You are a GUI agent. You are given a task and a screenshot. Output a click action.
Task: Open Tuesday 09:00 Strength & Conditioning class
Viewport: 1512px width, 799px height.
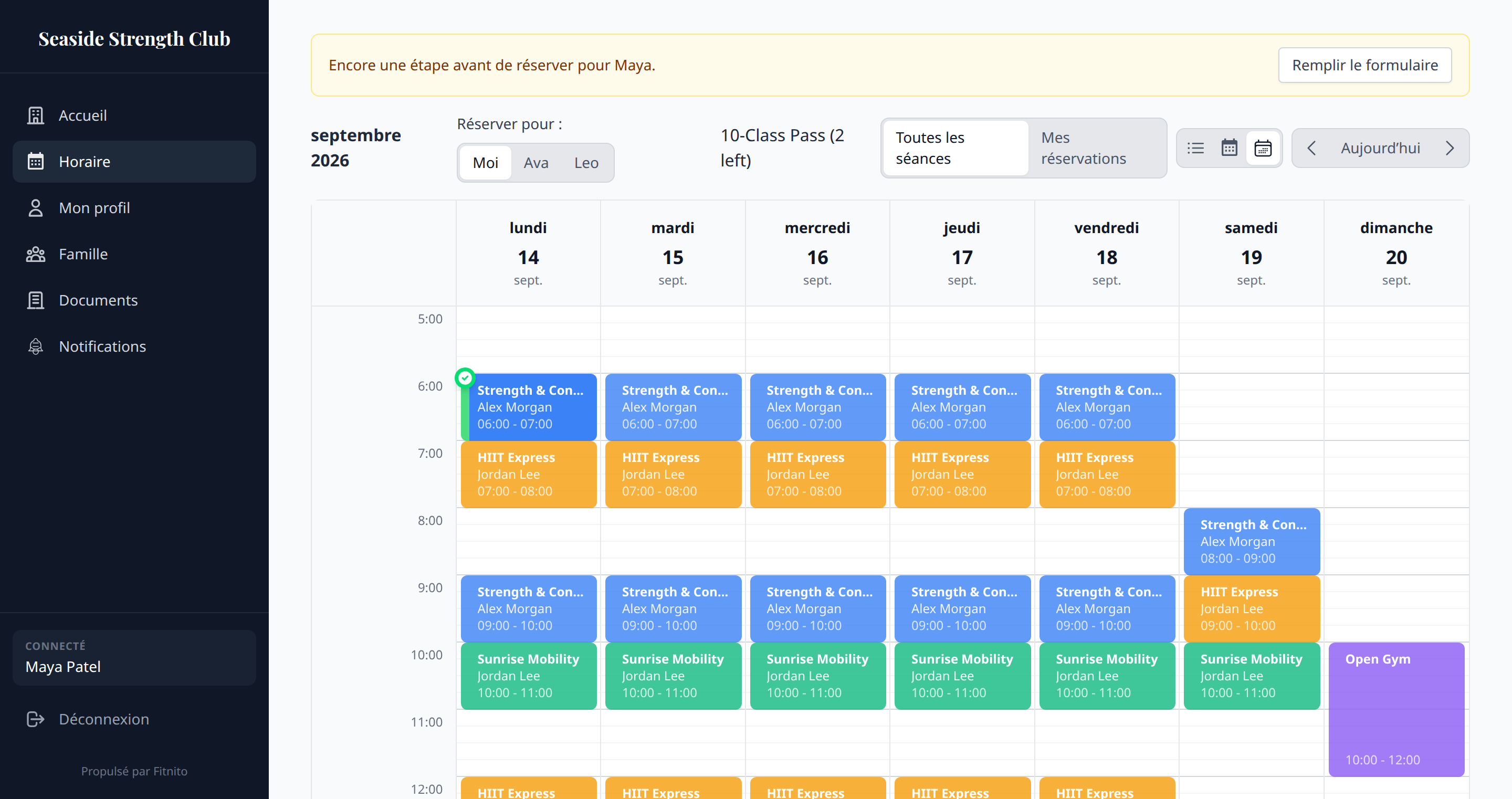click(673, 609)
